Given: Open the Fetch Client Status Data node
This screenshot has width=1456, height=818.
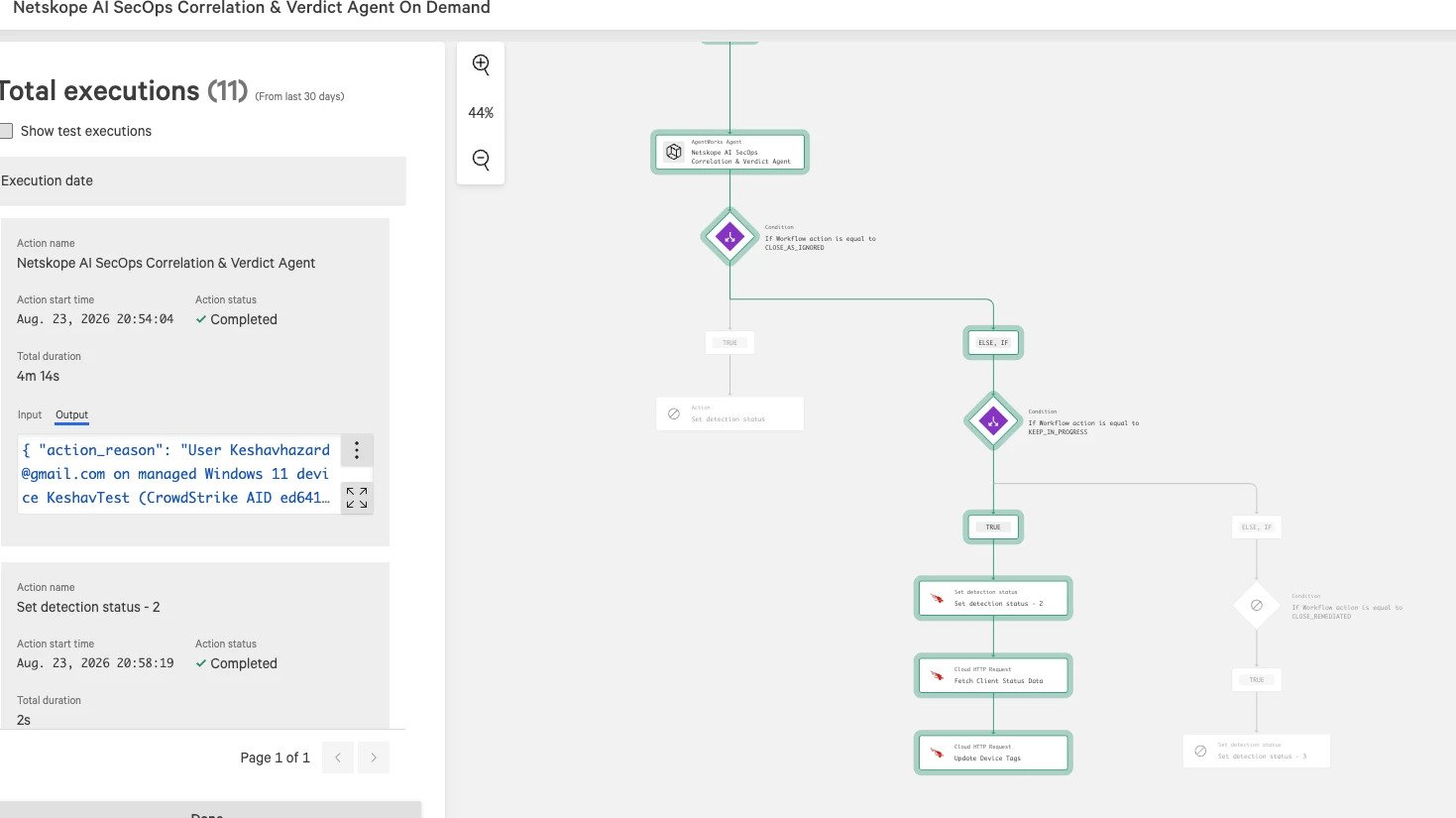Looking at the screenshot, I should coord(993,676).
